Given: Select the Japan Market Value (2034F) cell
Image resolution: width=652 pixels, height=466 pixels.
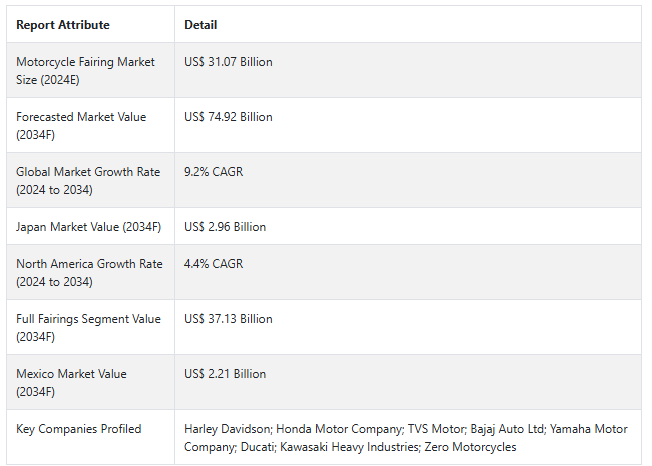Looking at the screenshot, I should (x=88, y=227).
